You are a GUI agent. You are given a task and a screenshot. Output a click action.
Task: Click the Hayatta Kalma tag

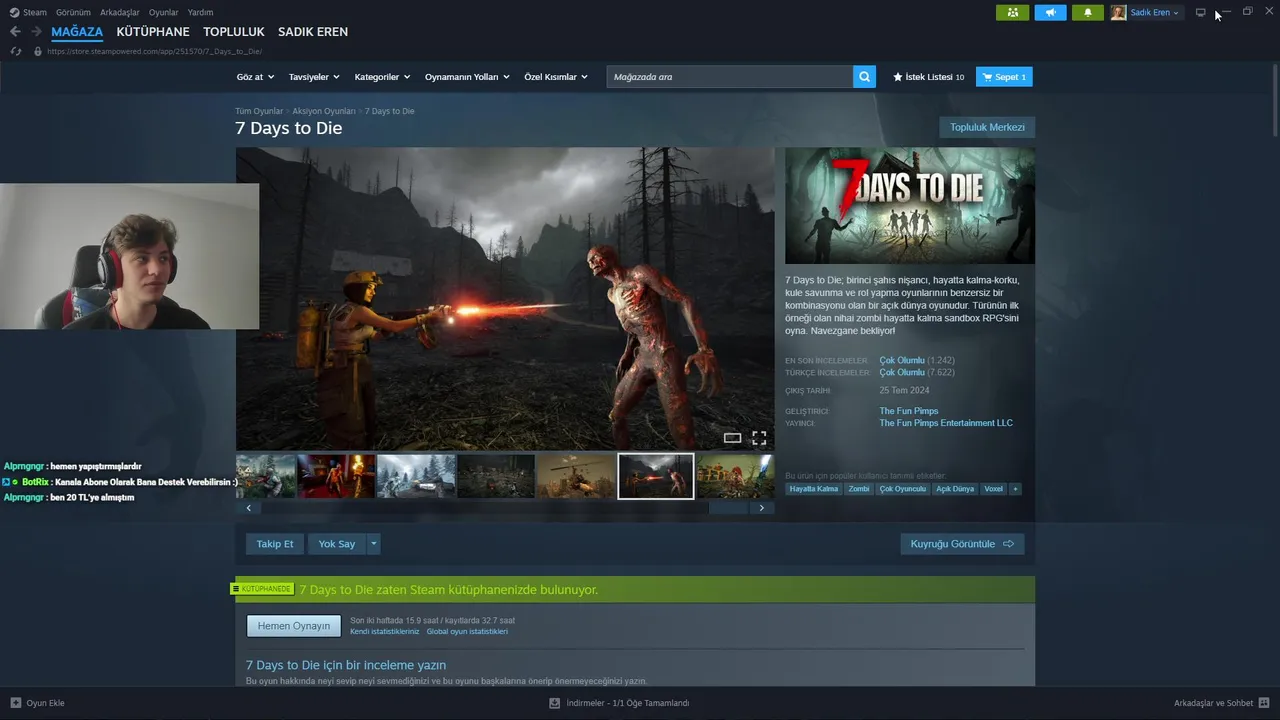(x=814, y=489)
